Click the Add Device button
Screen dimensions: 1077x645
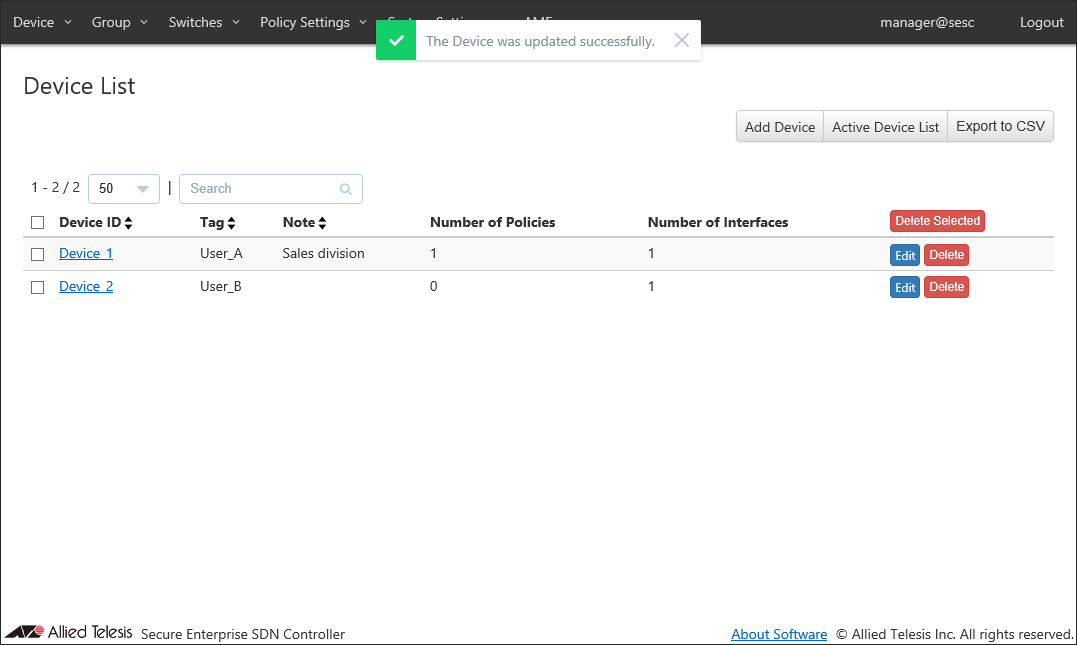click(x=780, y=126)
